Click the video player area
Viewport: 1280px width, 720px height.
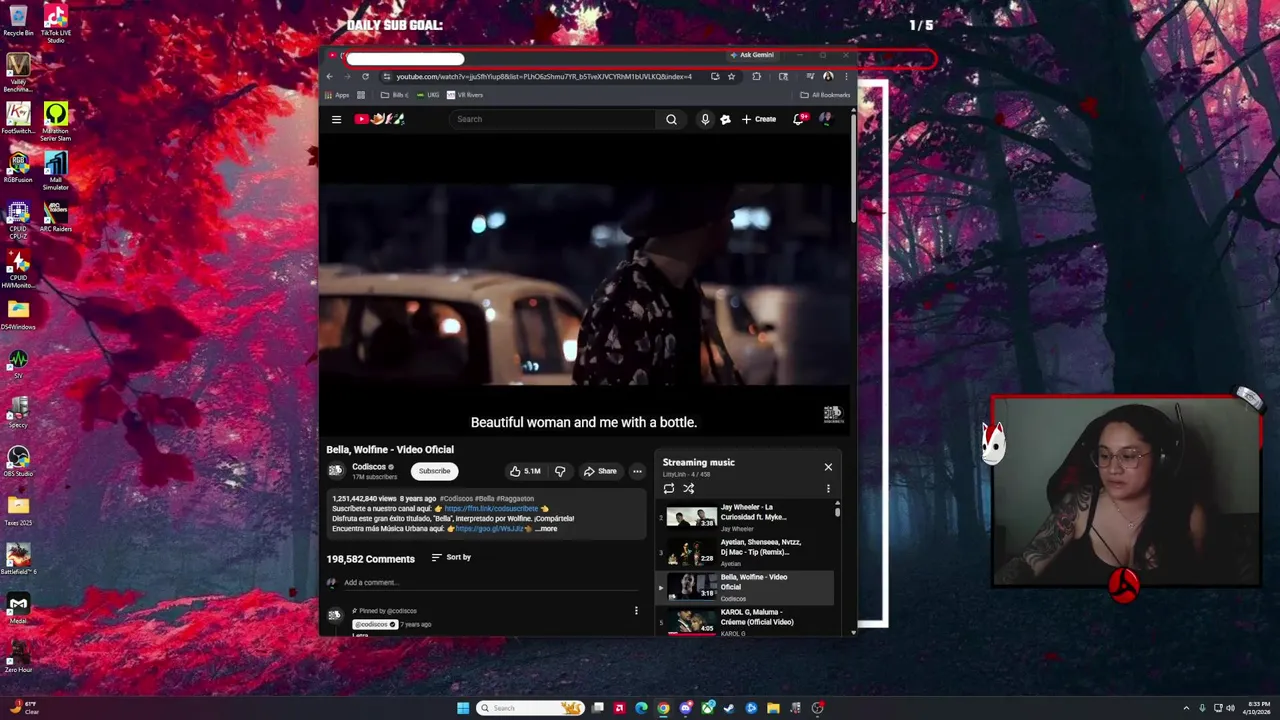pyautogui.click(x=584, y=287)
